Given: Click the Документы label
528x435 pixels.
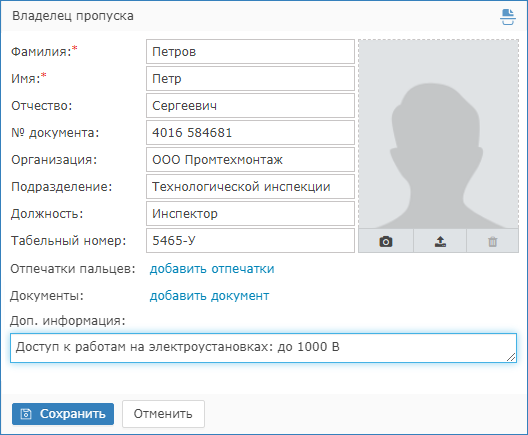Looking at the screenshot, I should point(47,296).
